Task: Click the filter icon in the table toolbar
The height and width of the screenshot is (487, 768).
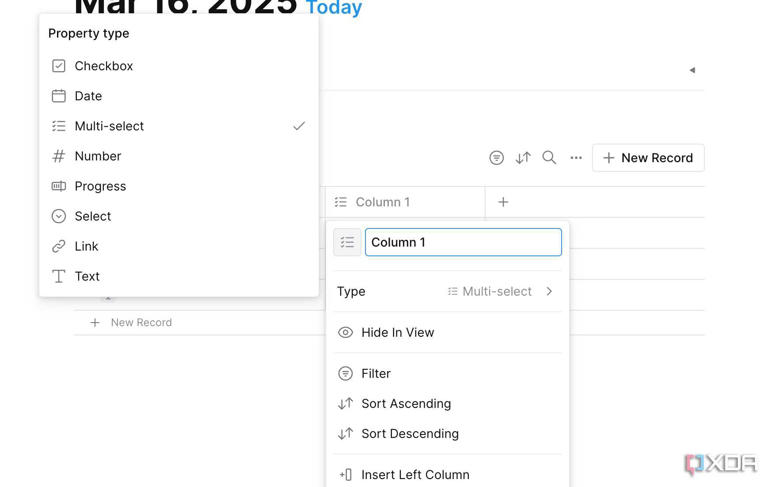Action: pos(496,158)
